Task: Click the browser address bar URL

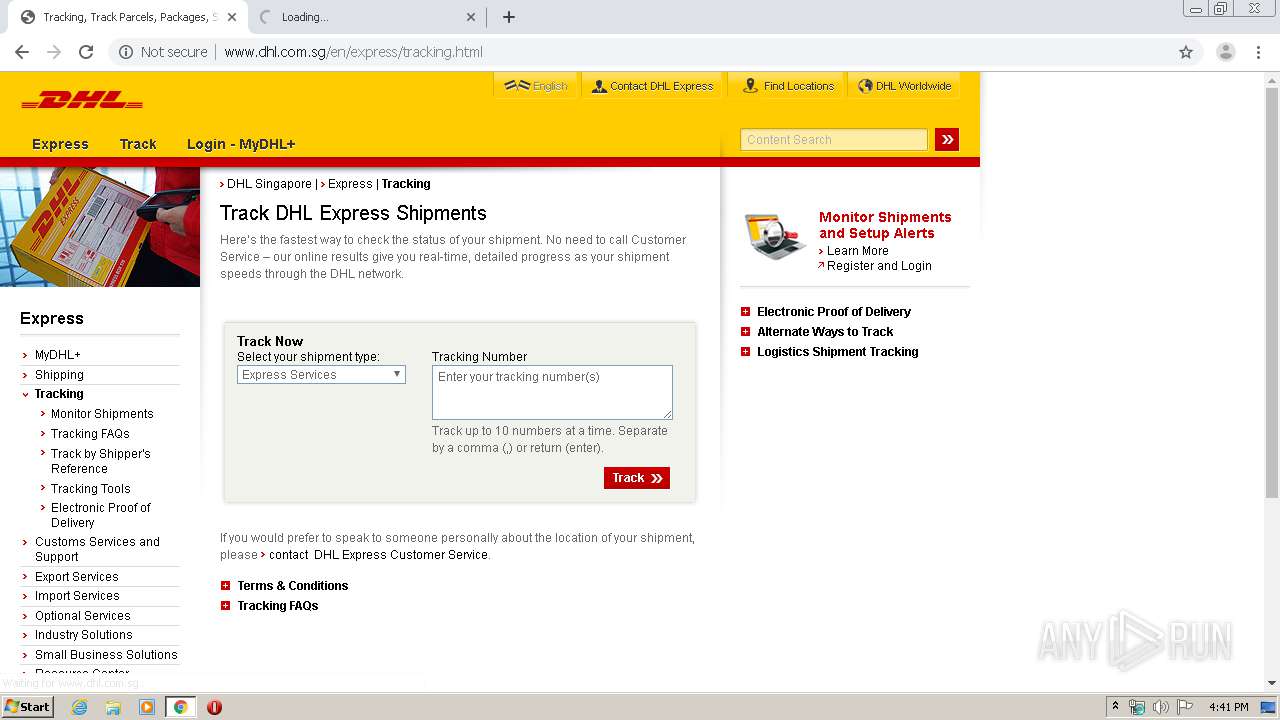Action: point(353,52)
